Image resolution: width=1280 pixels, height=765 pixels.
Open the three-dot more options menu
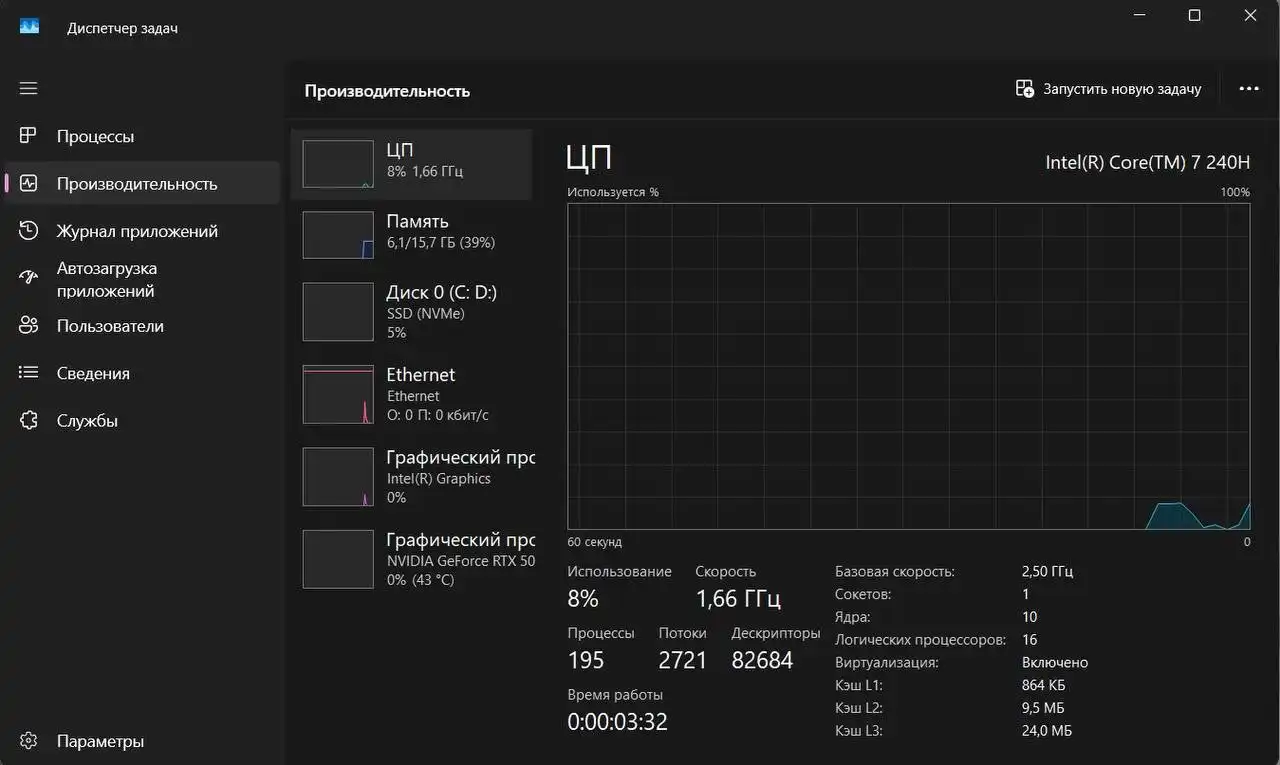click(x=1248, y=89)
